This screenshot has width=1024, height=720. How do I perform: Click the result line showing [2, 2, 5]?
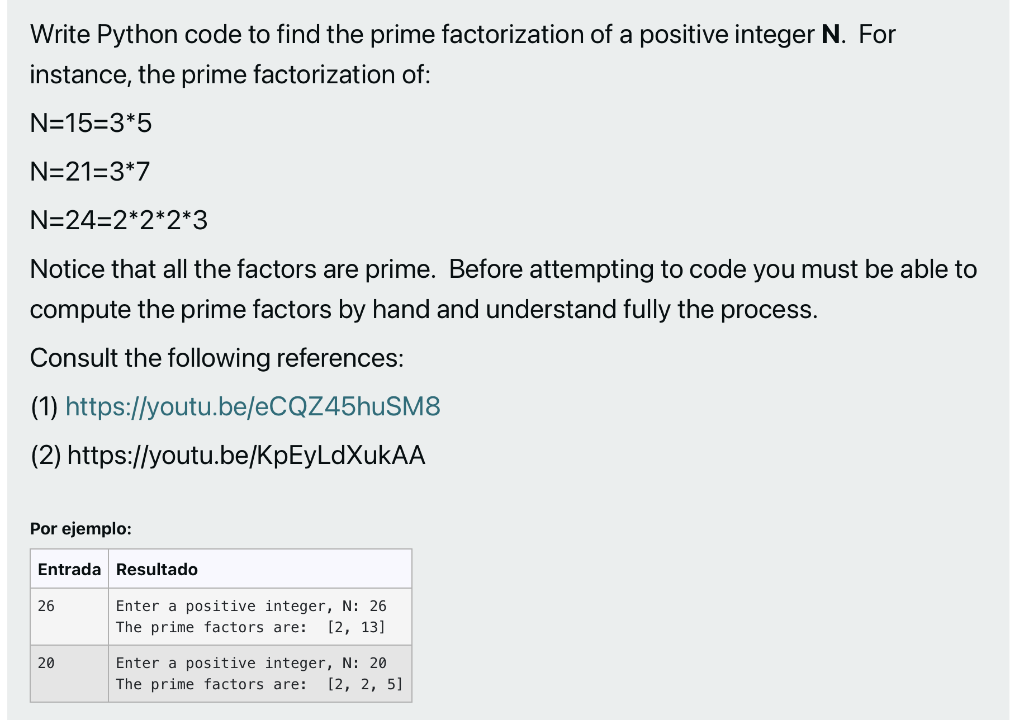click(259, 684)
